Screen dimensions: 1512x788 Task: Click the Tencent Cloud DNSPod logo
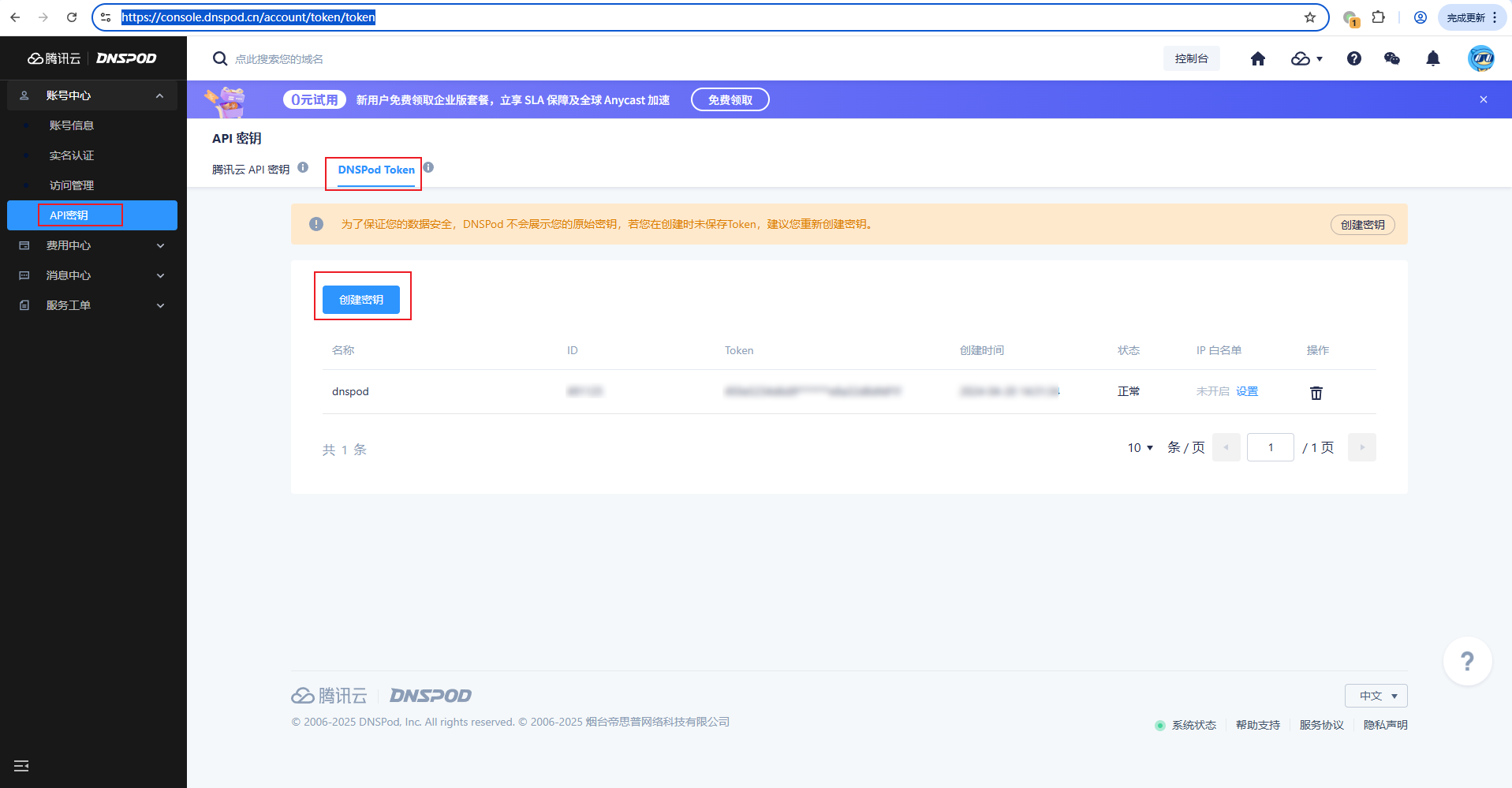click(x=92, y=58)
